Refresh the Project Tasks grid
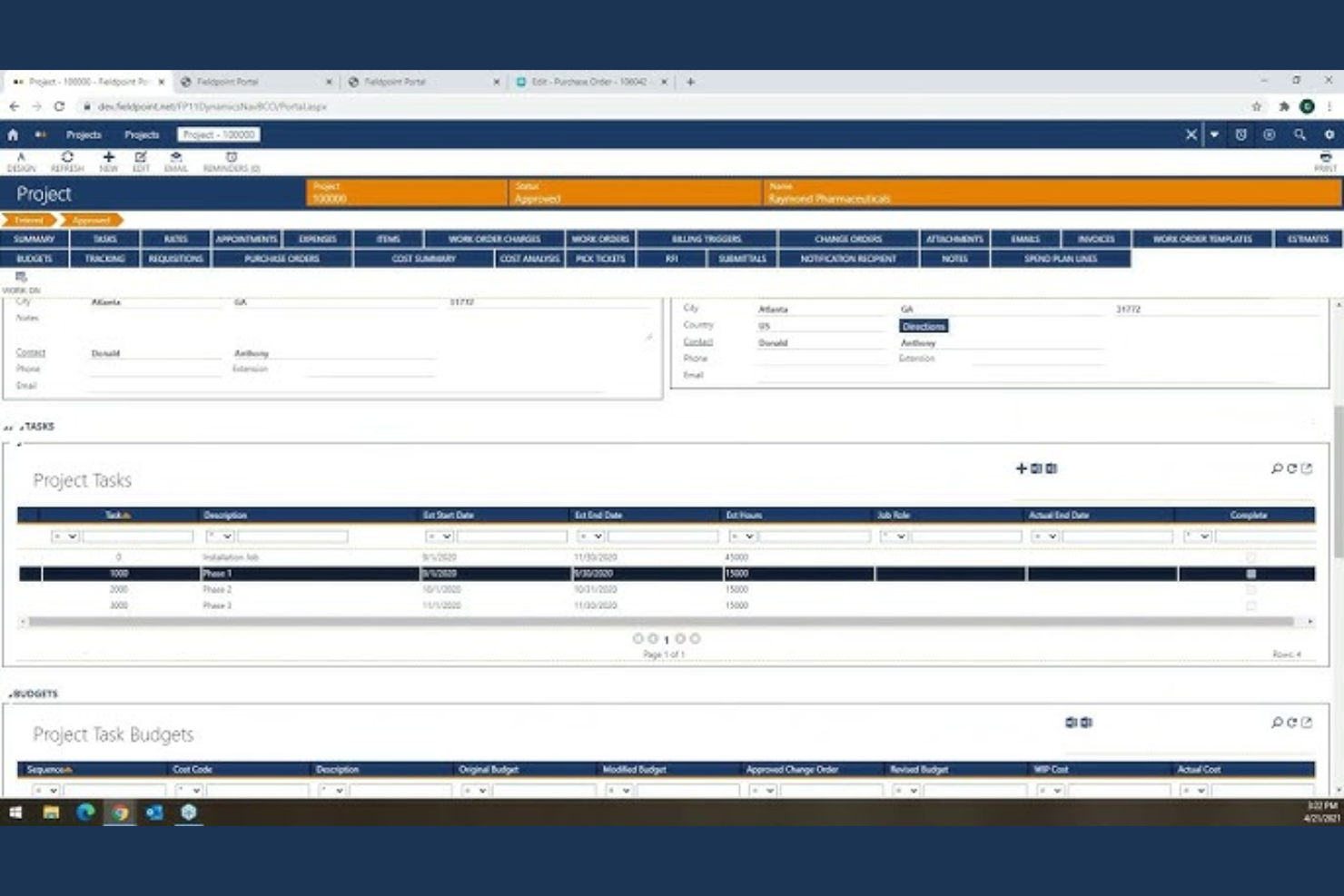Screen dimensions: 1344x896 coord(1291,468)
